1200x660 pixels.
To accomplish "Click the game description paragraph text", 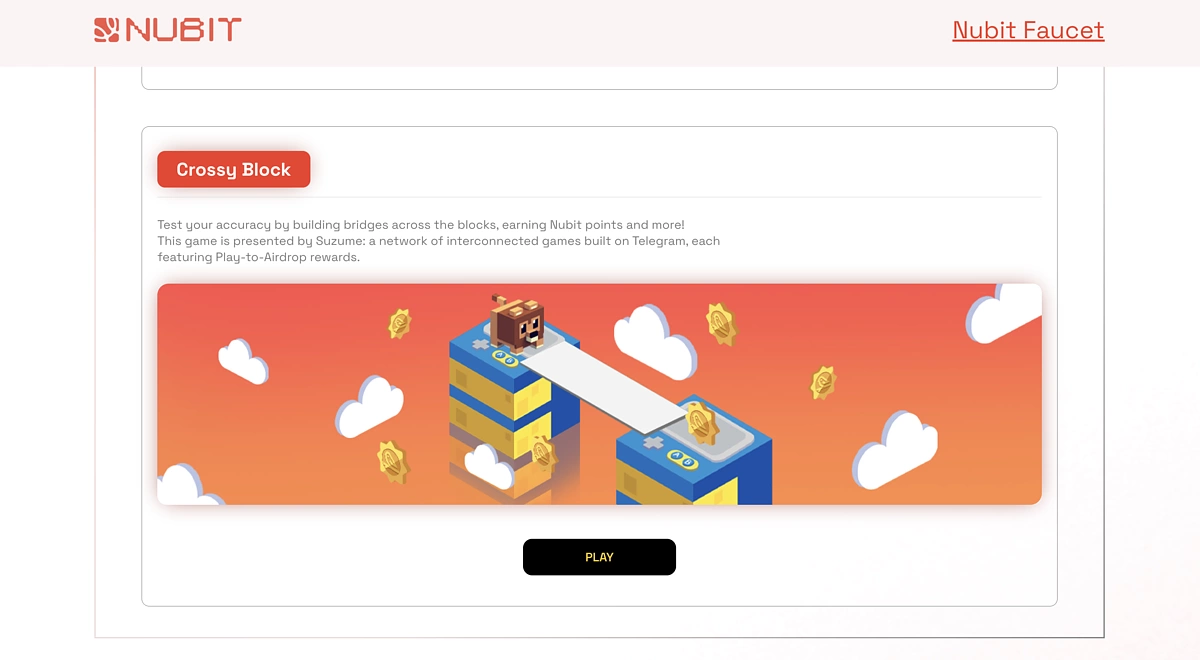I will 439,241.
